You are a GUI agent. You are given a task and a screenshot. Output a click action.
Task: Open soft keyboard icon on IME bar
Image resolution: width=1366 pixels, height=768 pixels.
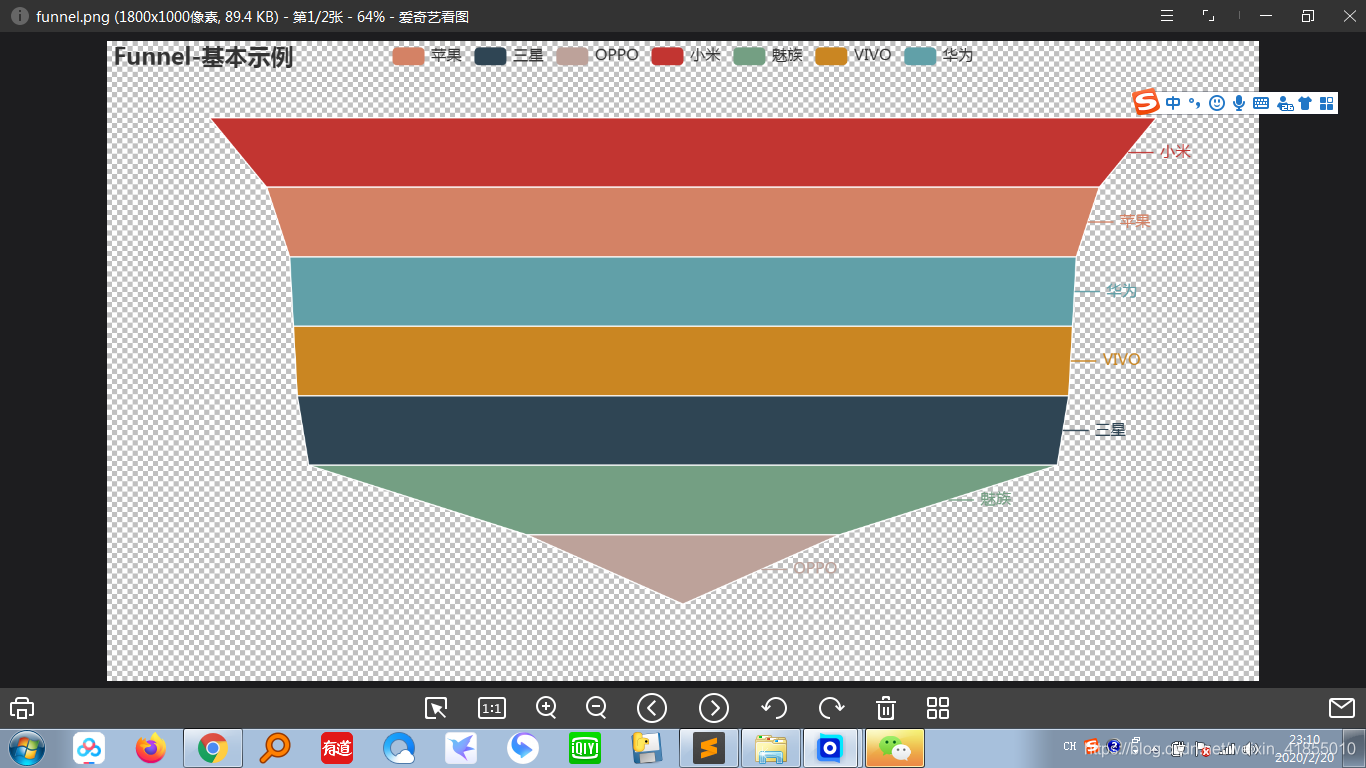1261,103
